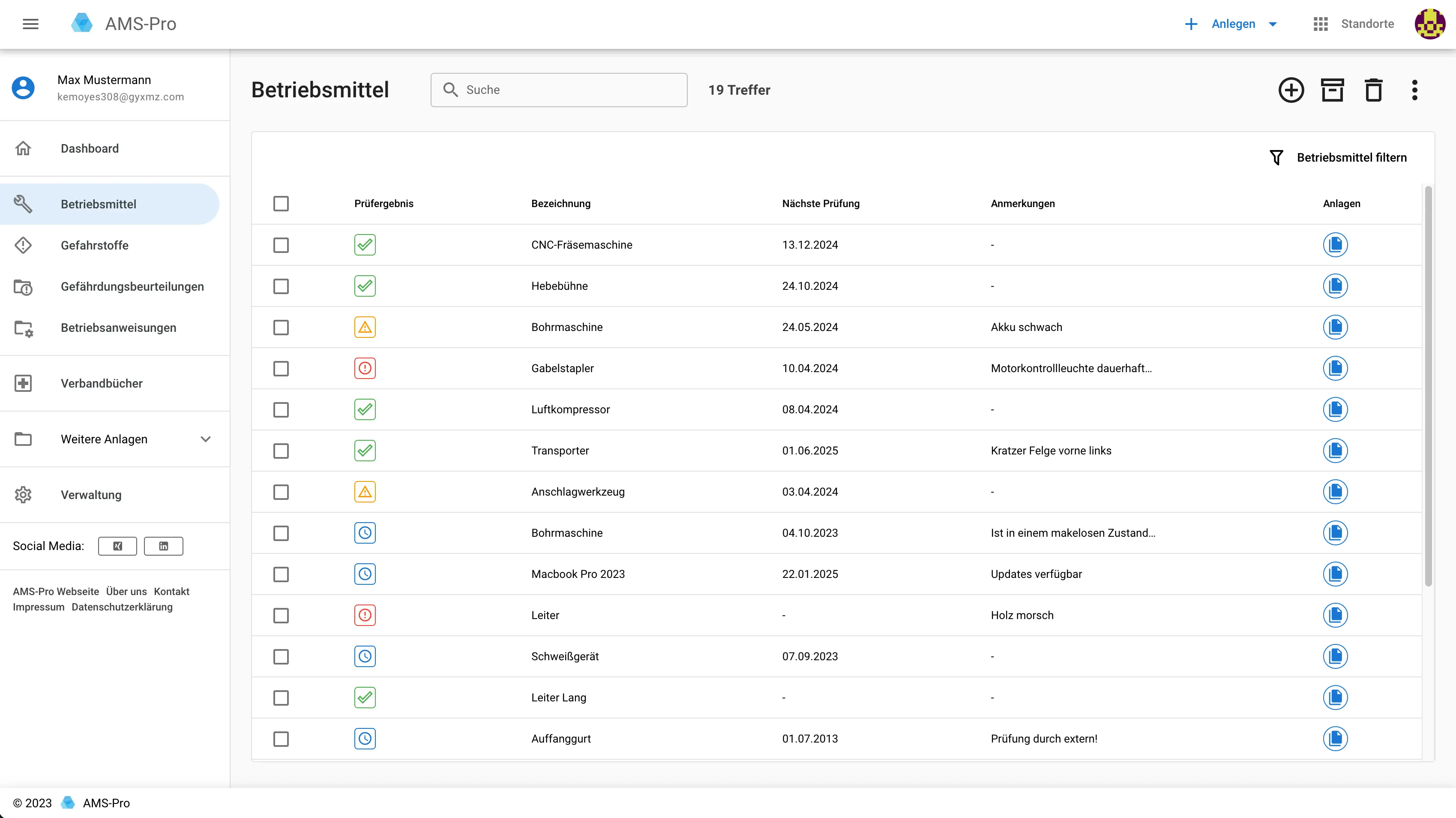
Task: Toggle the select-all header checkbox
Action: pos(281,204)
